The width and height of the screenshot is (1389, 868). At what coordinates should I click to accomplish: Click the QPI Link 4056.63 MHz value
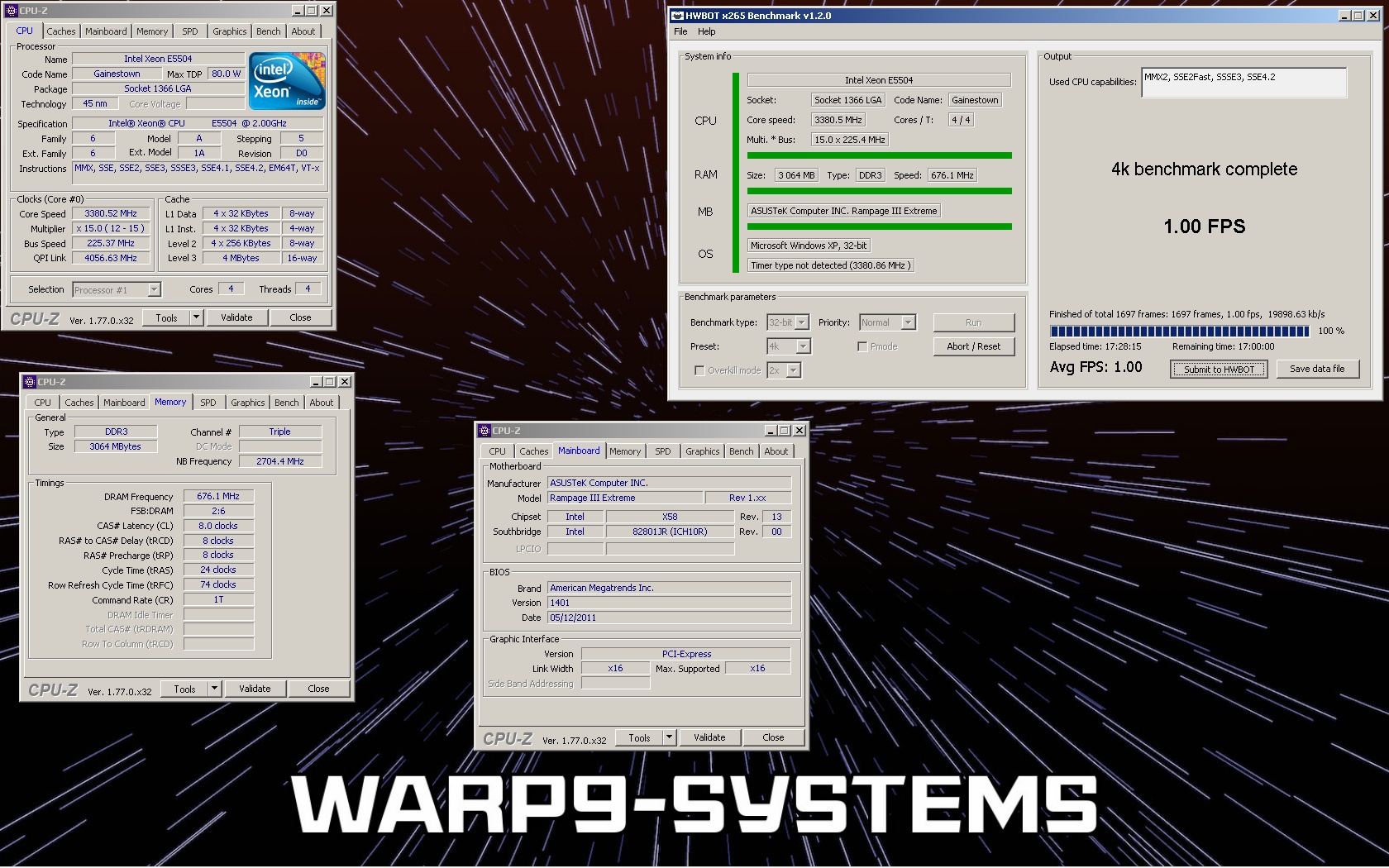coord(111,258)
